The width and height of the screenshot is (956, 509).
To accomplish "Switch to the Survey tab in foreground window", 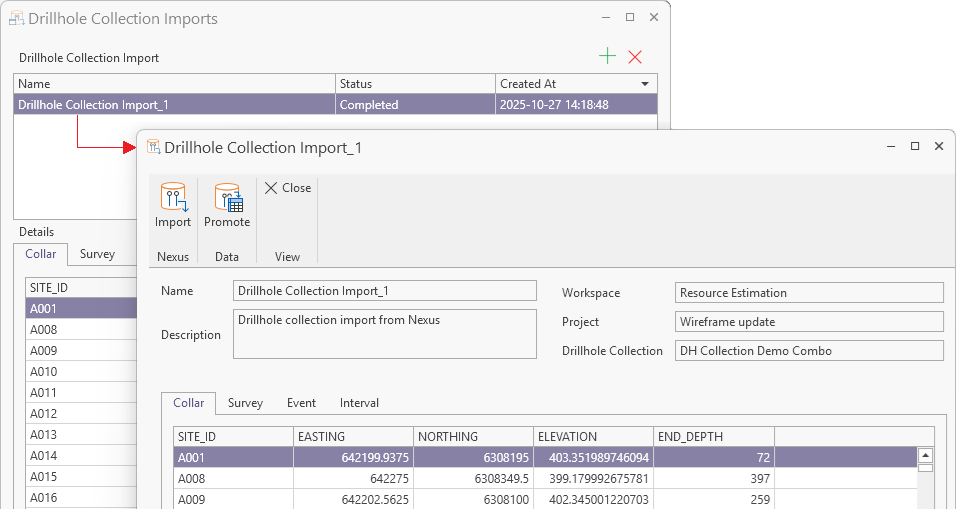I will [x=245, y=403].
